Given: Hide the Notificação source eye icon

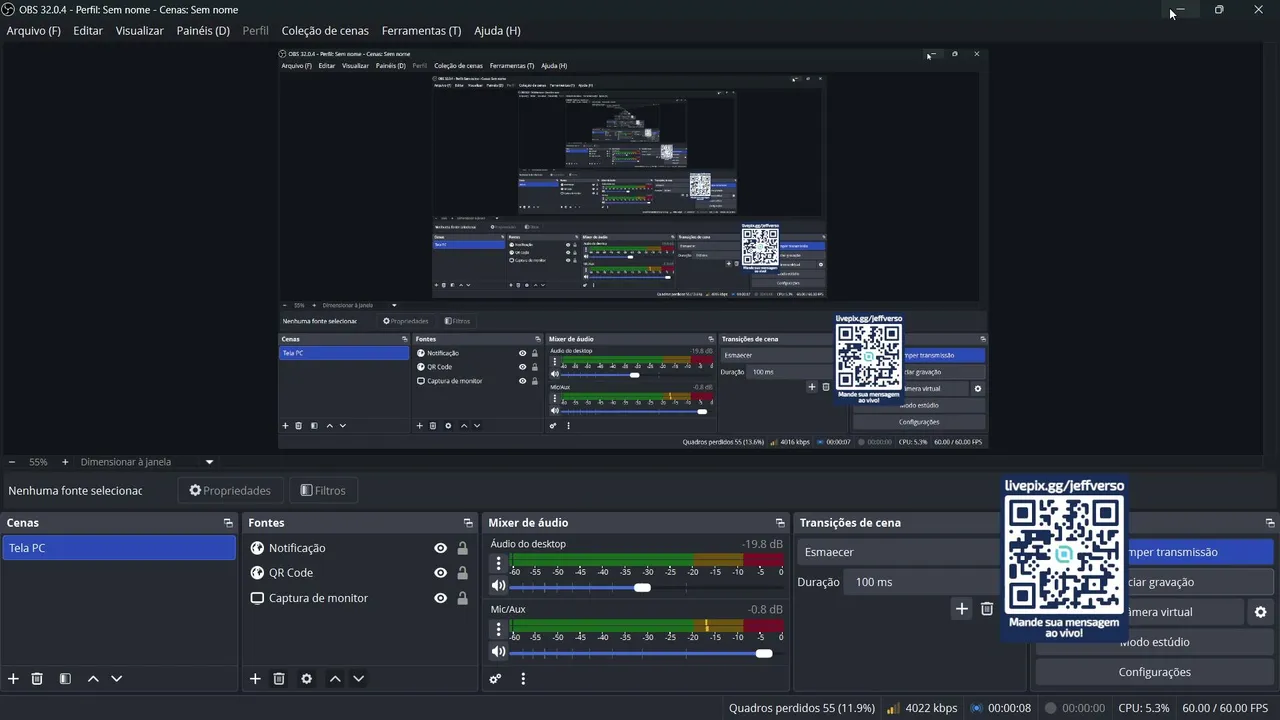Looking at the screenshot, I should click(x=440, y=548).
